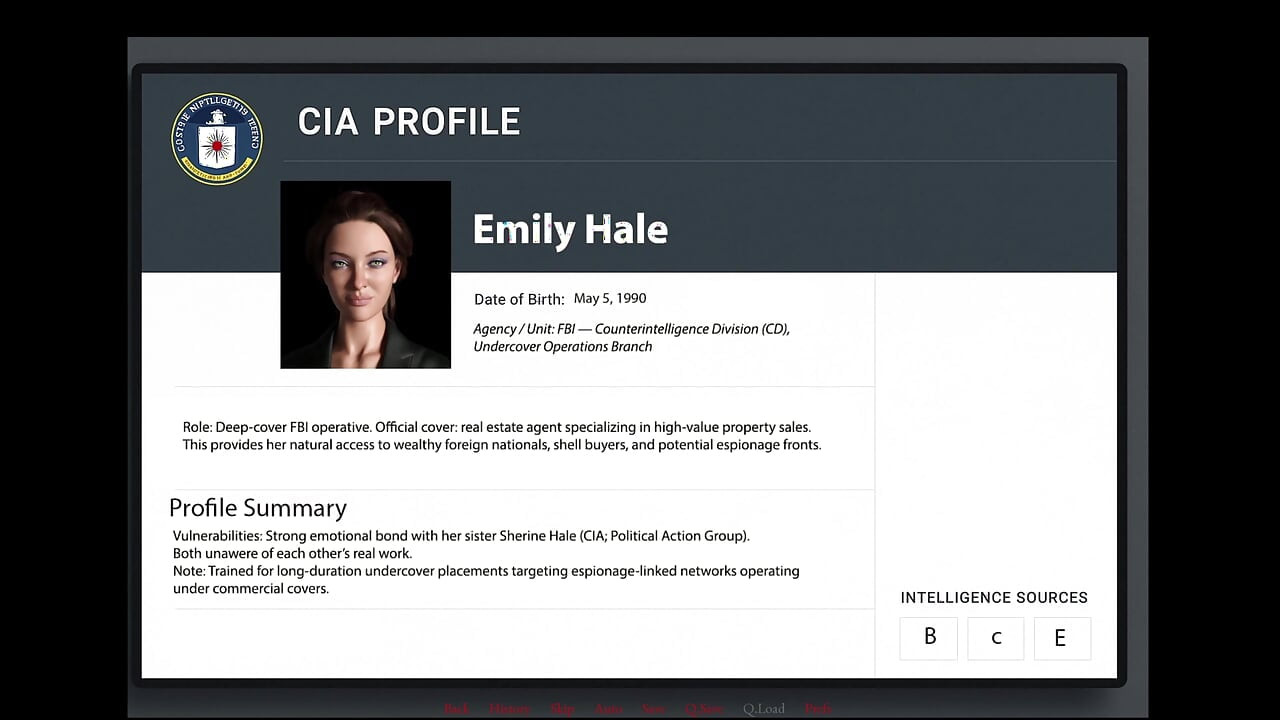The image size is (1280, 720).
Task: Click the INTELLIGENCE SOURCES label
Action: [994, 597]
